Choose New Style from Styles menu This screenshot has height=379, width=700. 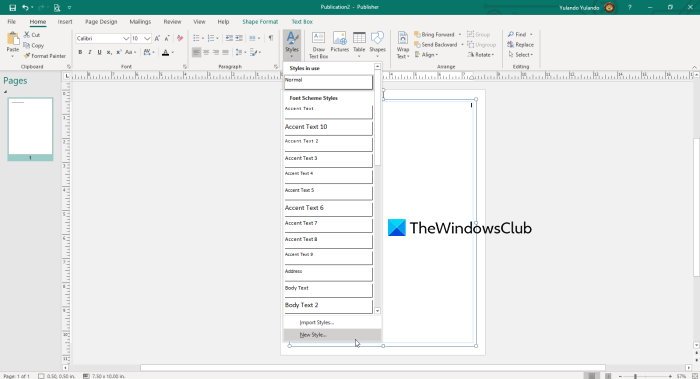[332, 335]
